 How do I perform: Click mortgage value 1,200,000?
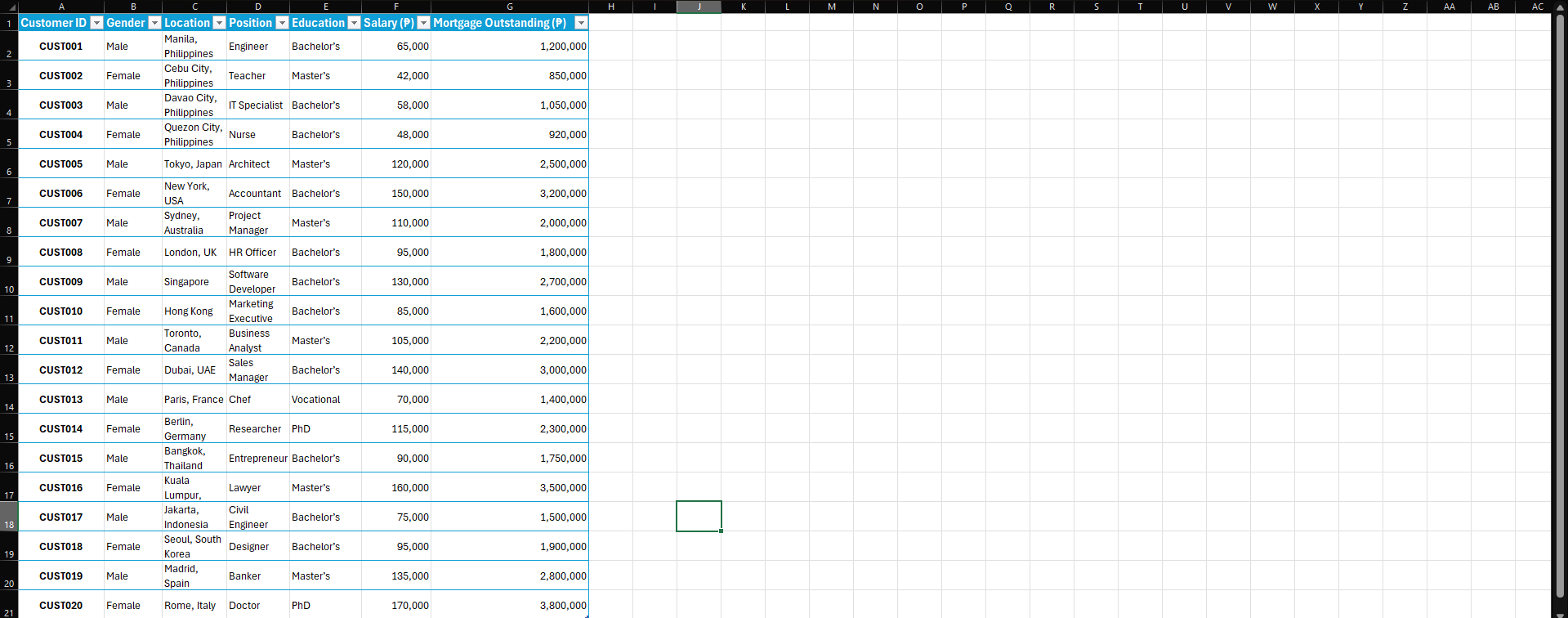click(x=510, y=46)
